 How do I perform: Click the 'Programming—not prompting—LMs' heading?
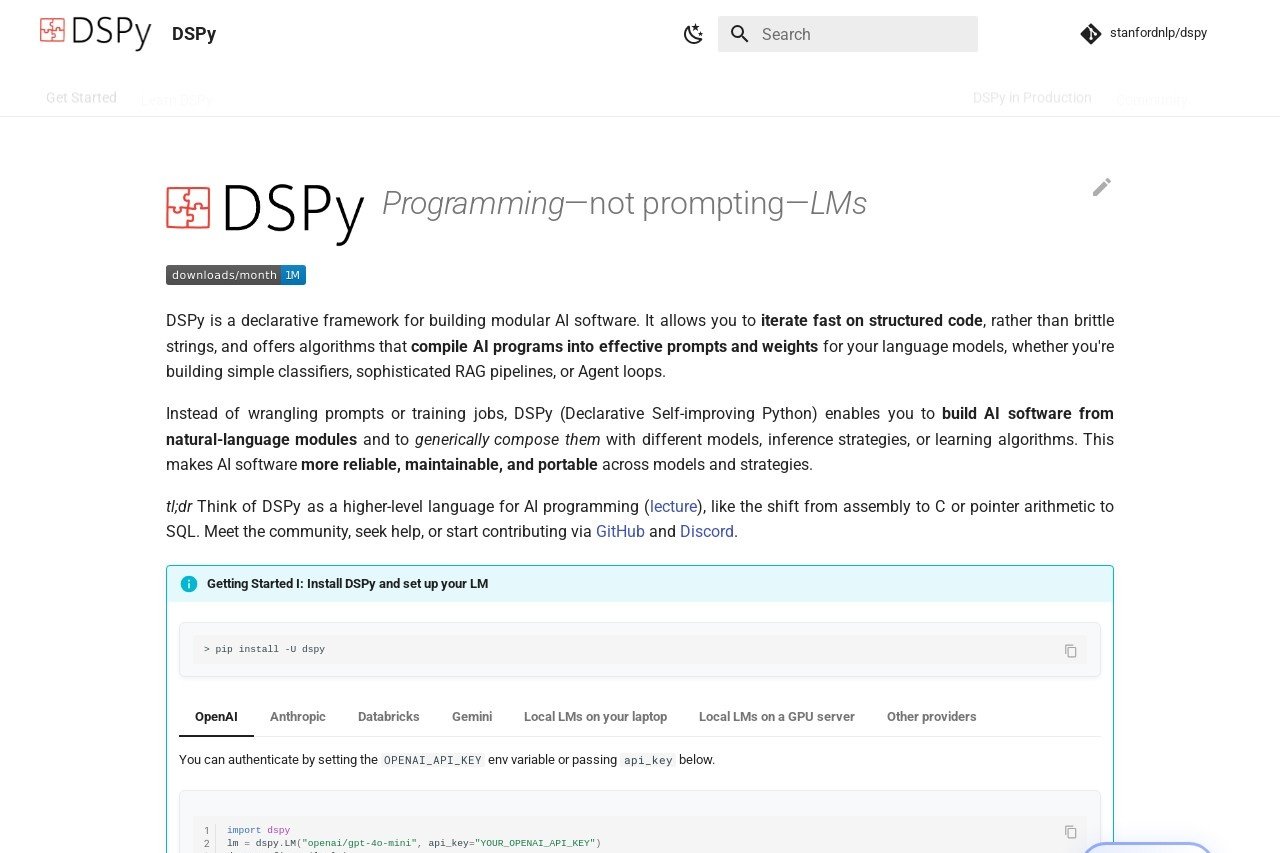point(624,203)
